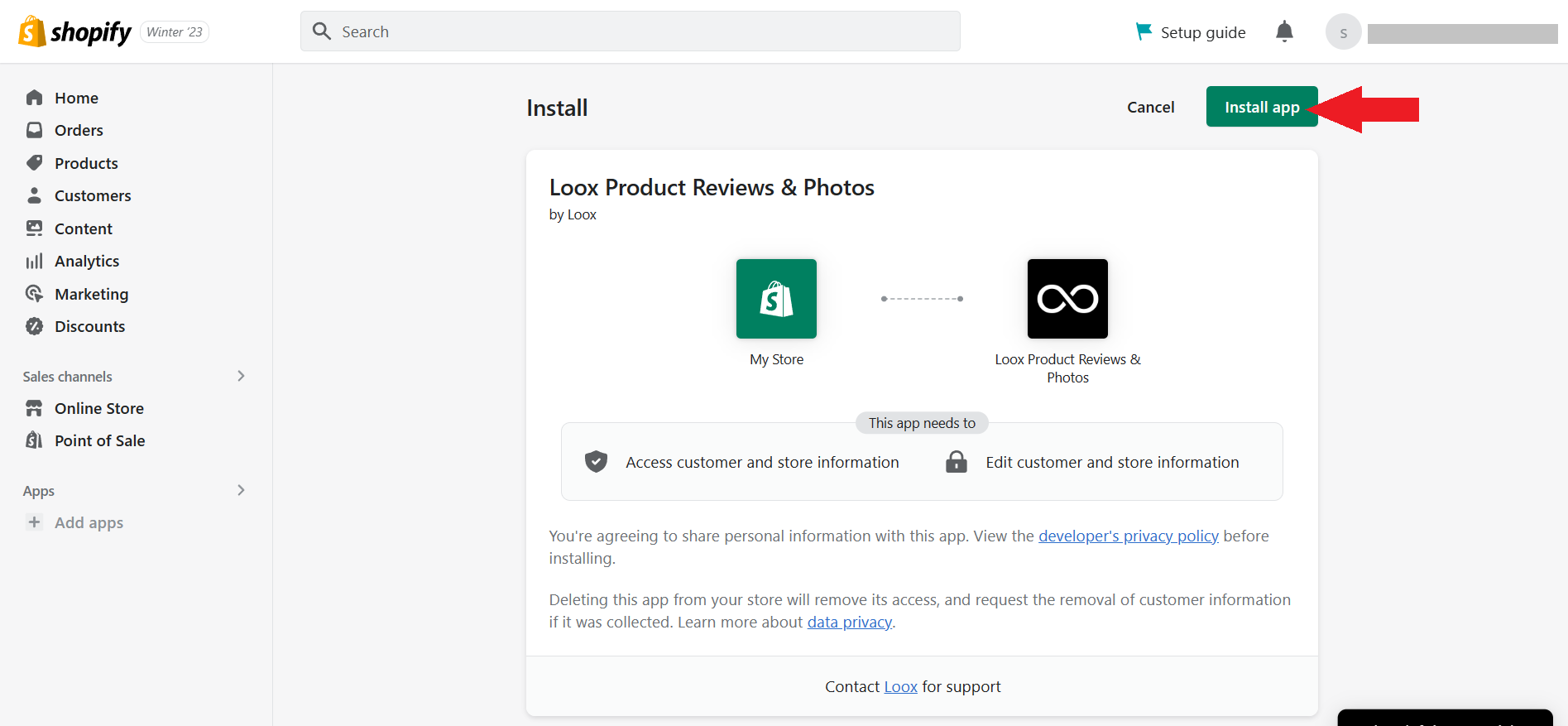
Task: Click the shield checkmark icon
Action: click(596, 462)
